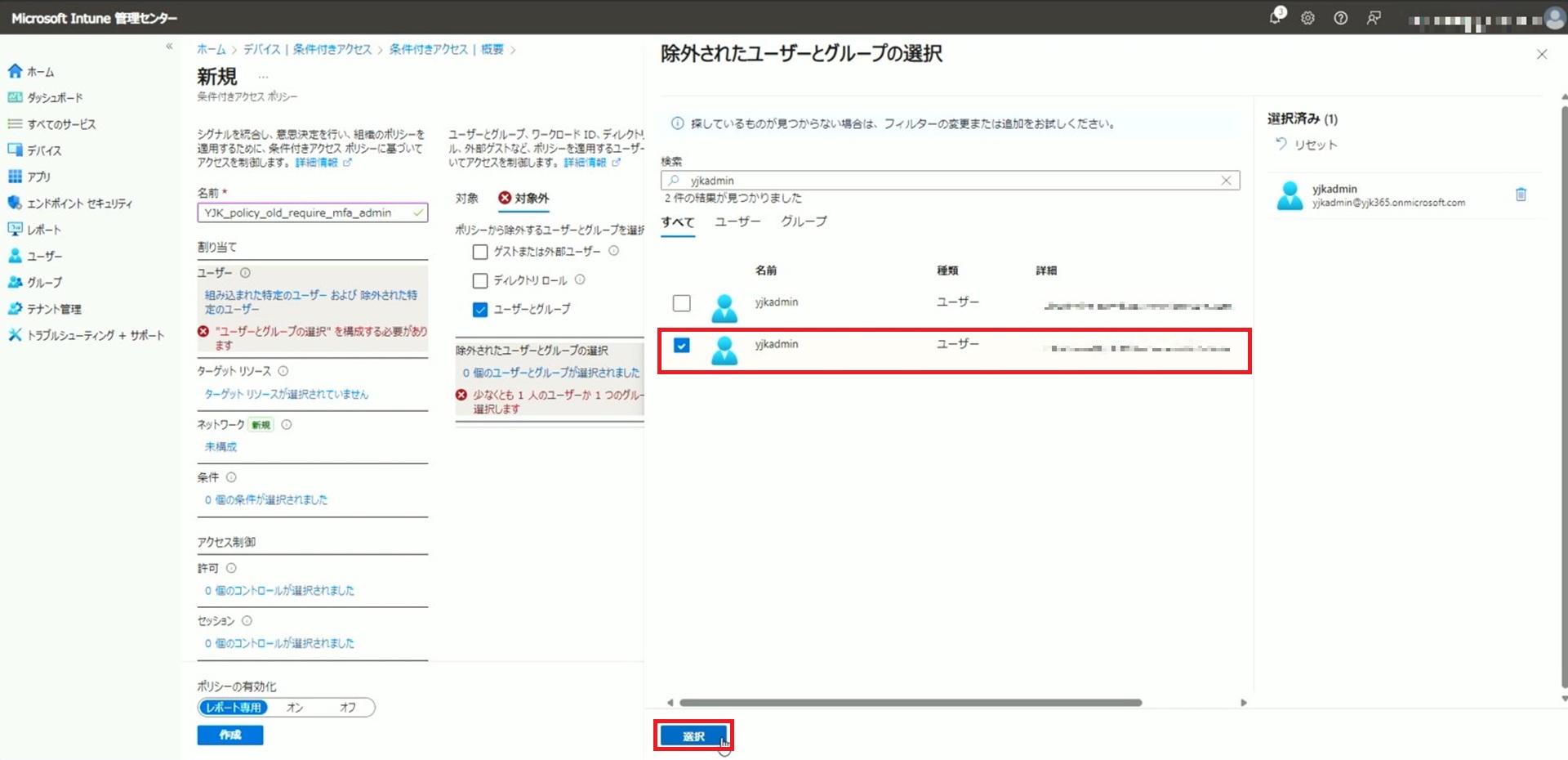Open 0 個のユーザーとグループが選択されました link
Image resolution: width=1568 pixels, height=760 pixels.
(551, 373)
